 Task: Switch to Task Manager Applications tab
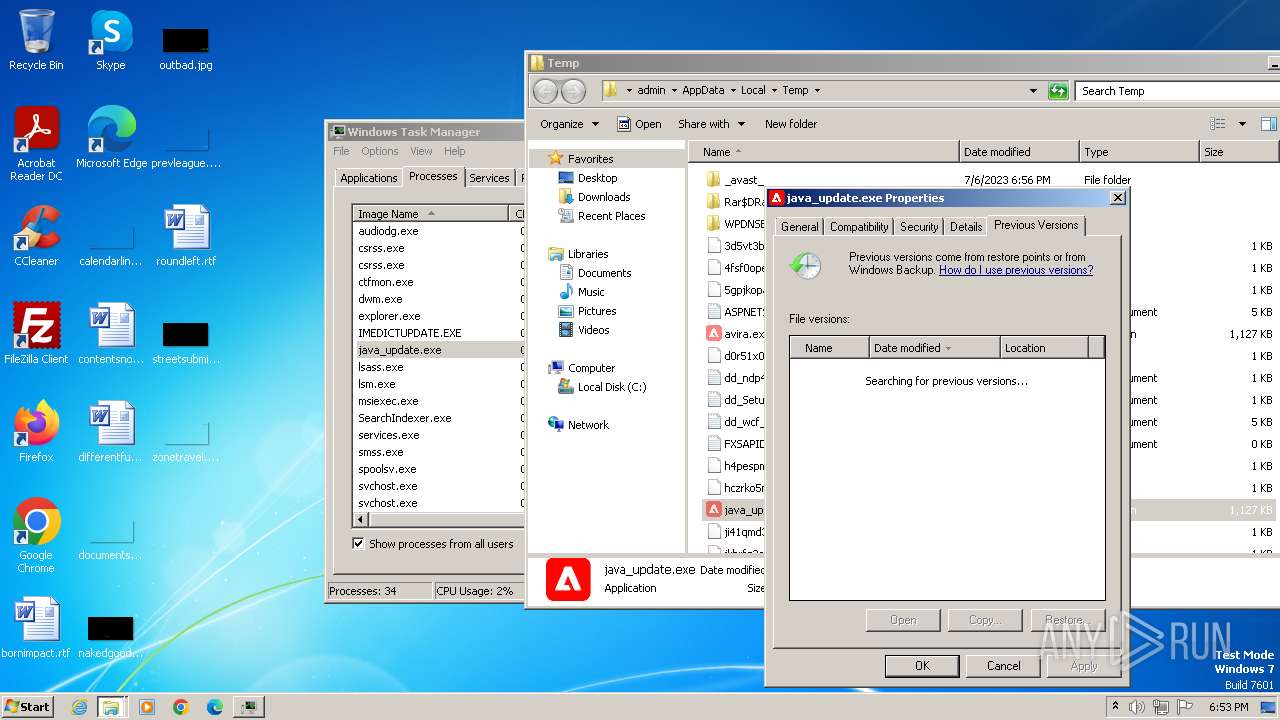pos(369,178)
